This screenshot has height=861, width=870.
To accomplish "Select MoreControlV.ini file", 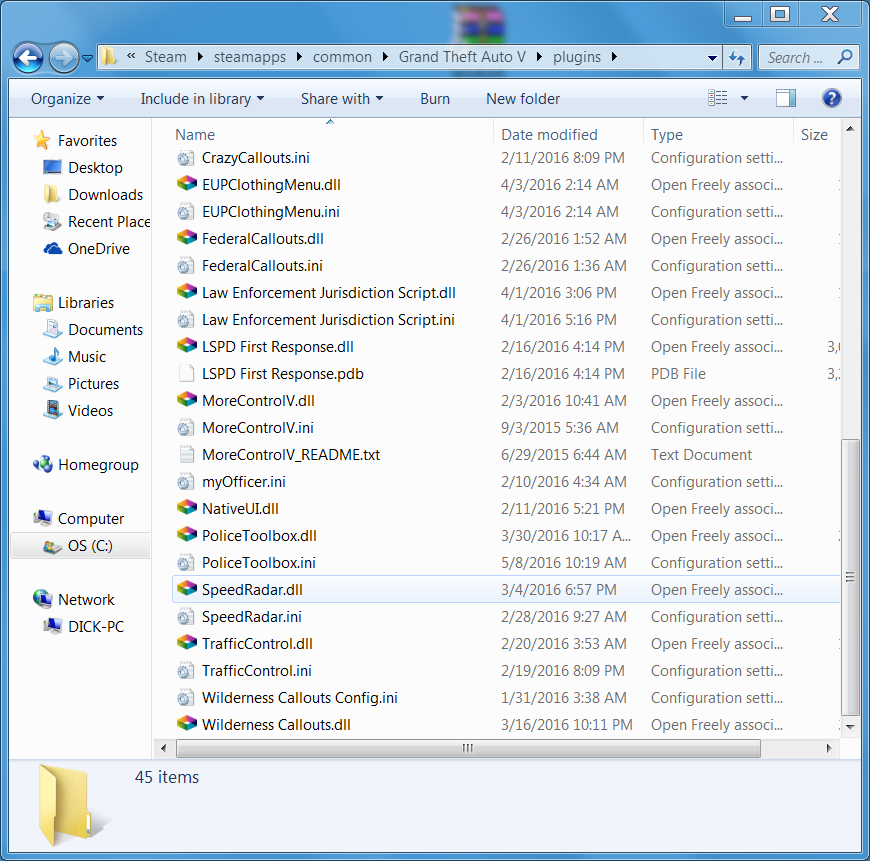I will [x=245, y=428].
